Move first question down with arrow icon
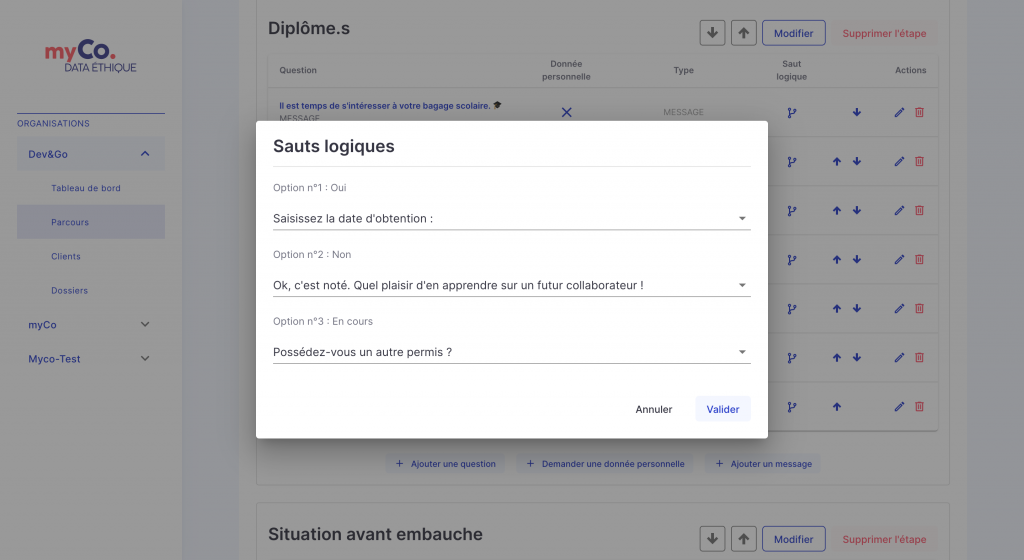This screenshot has height=560, width=1024. (857, 112)
